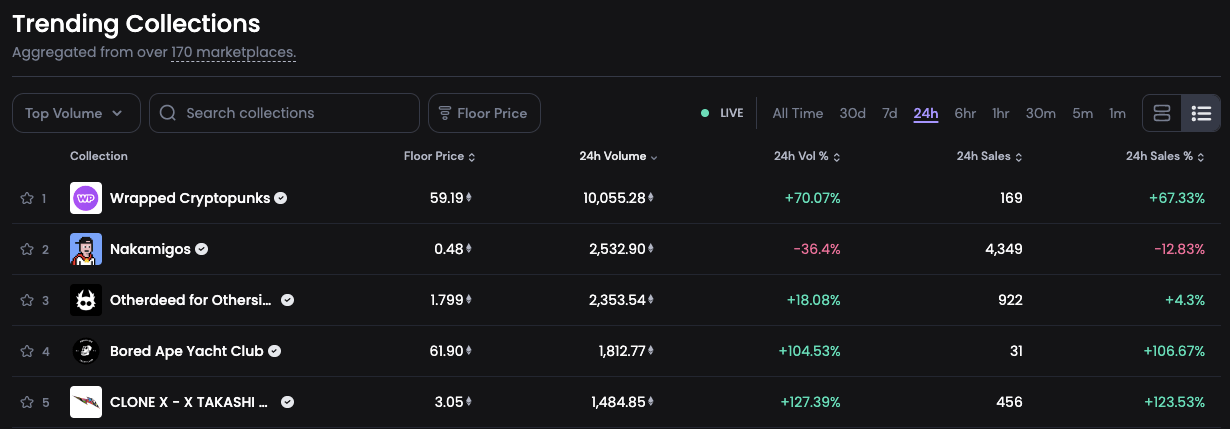The image size is (1230, 429).
Task: Click the -36.4% volume change
Action: pyautogui.click(x=817, y=249)
